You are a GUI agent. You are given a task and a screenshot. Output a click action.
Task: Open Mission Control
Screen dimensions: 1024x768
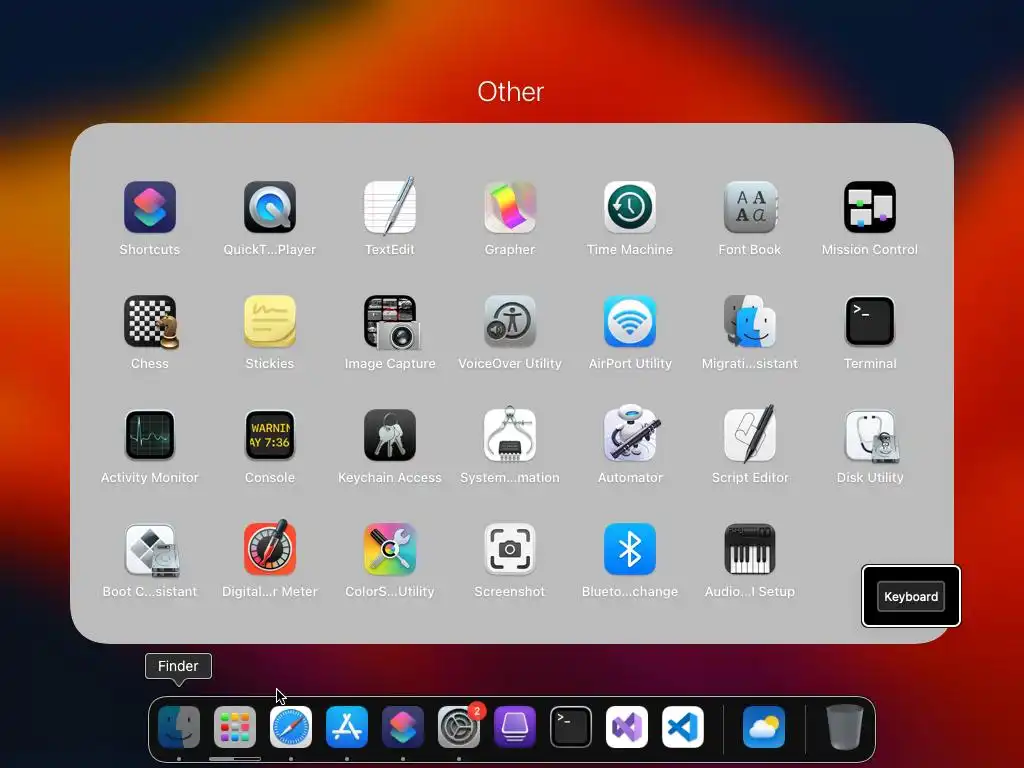tap(870, 208)
